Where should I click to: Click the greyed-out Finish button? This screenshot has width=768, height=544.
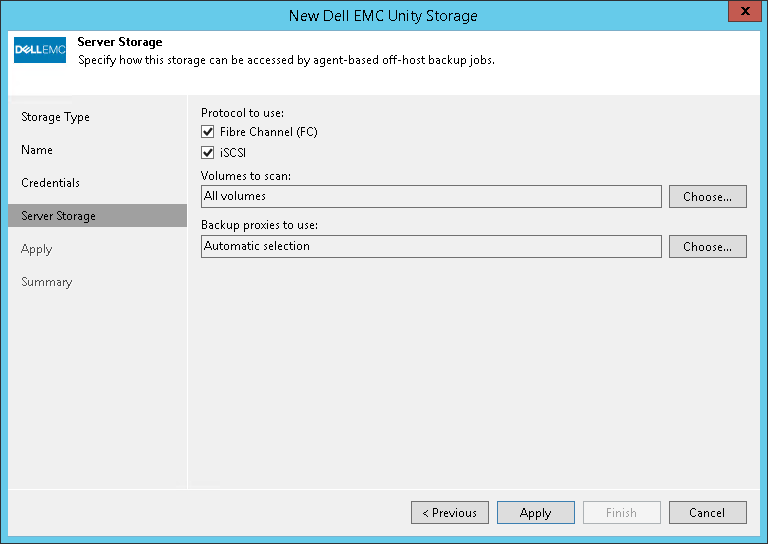(621, 513)
